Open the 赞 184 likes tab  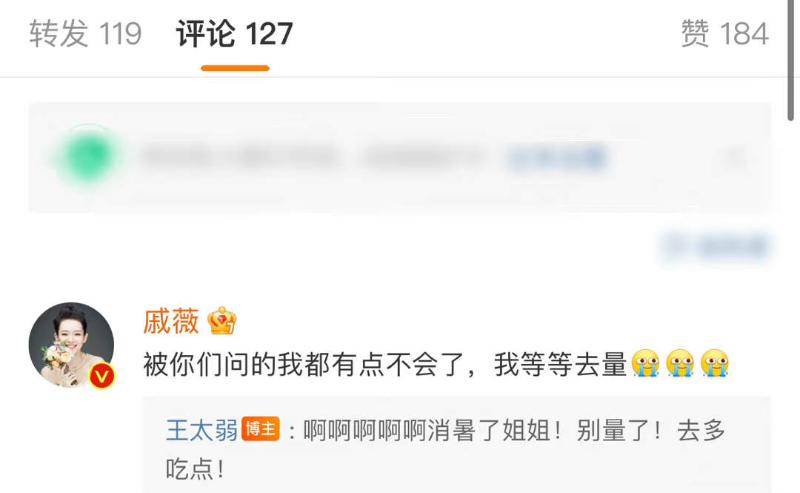click(724, 34)
